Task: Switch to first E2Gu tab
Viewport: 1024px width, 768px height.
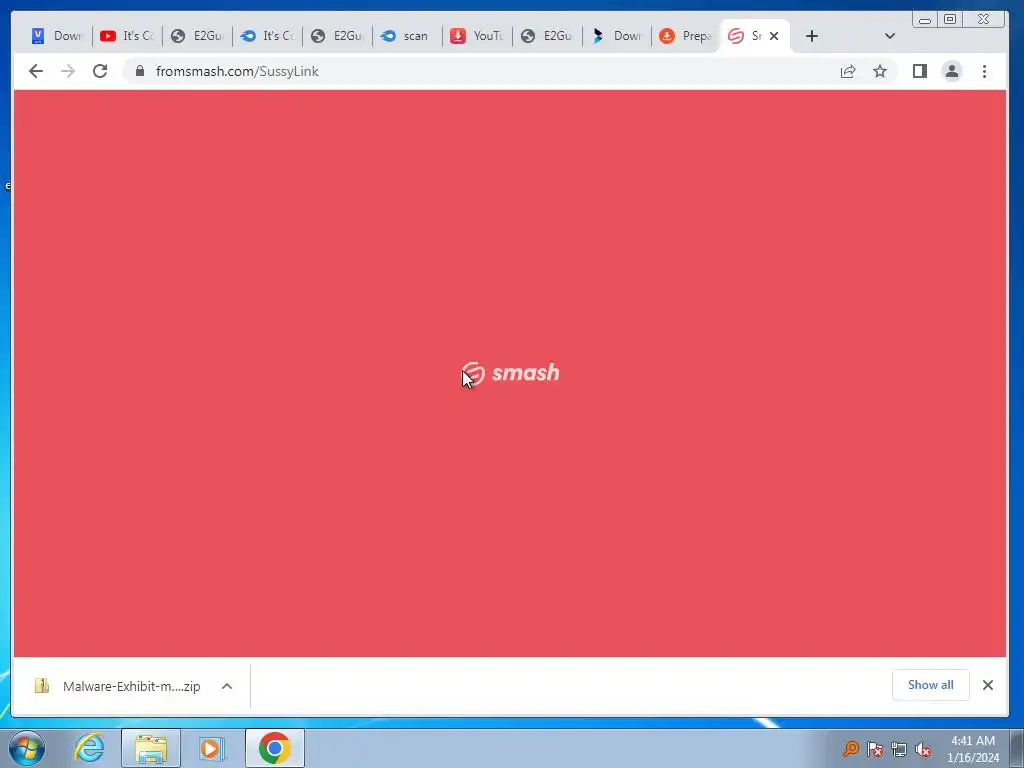Action: coord(197,36)
